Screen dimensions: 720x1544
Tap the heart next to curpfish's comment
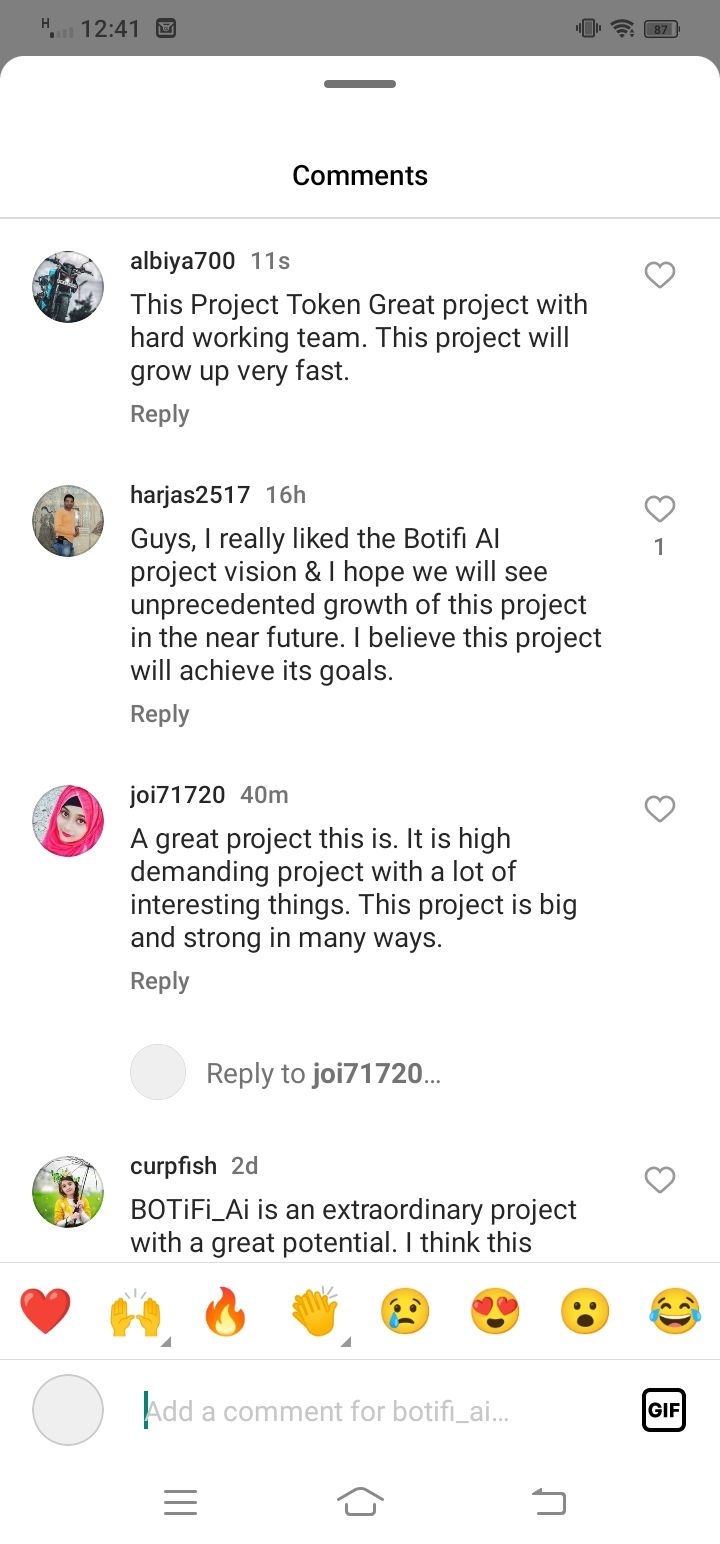click(x=660, y=1180)
